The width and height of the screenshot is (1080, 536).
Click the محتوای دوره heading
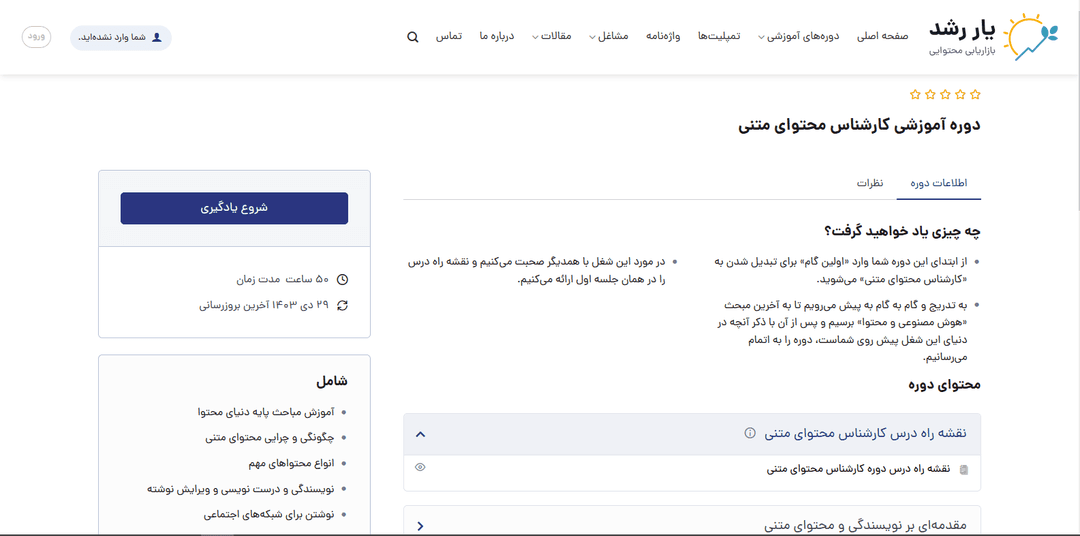tap(944, 384)
